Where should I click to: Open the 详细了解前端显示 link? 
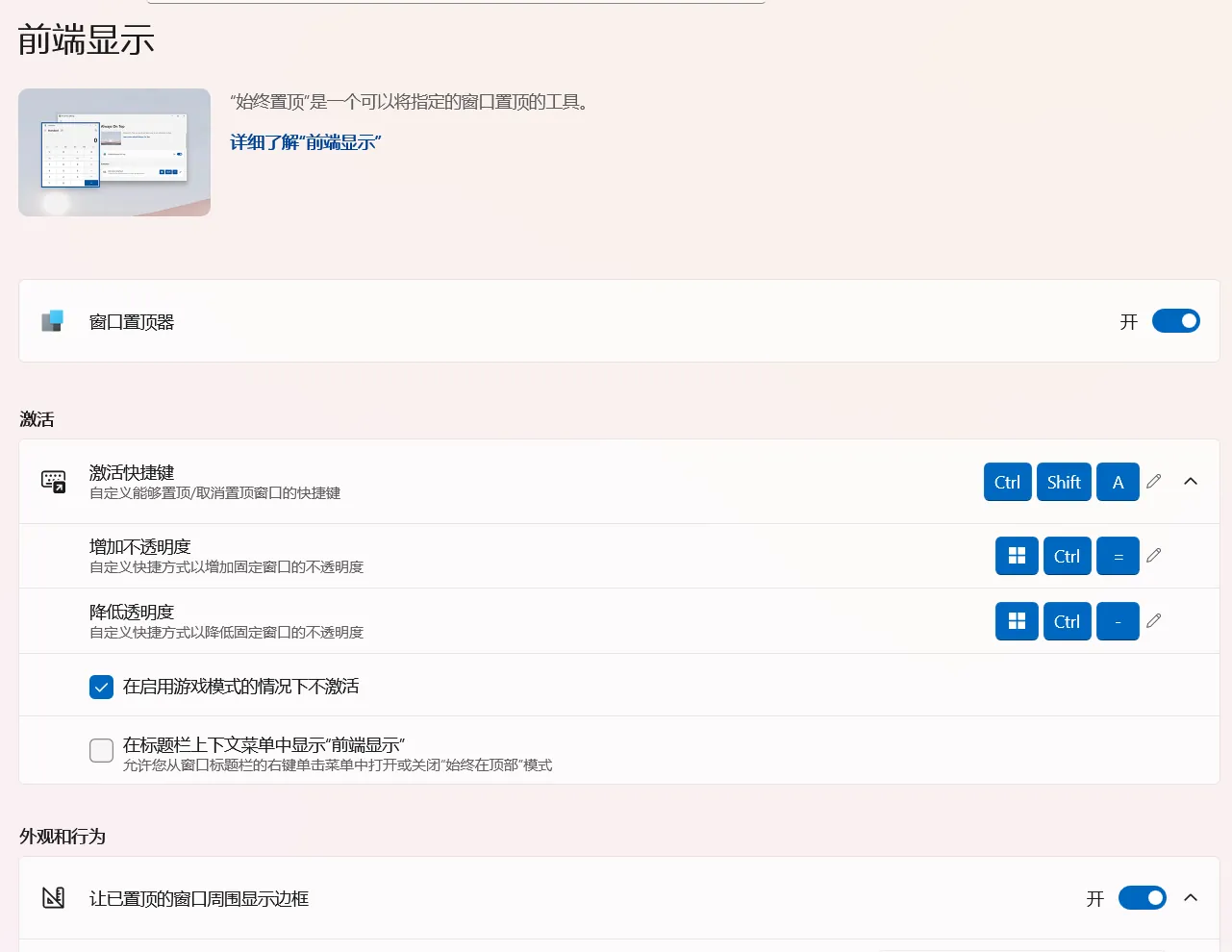[x=305, y=141]
